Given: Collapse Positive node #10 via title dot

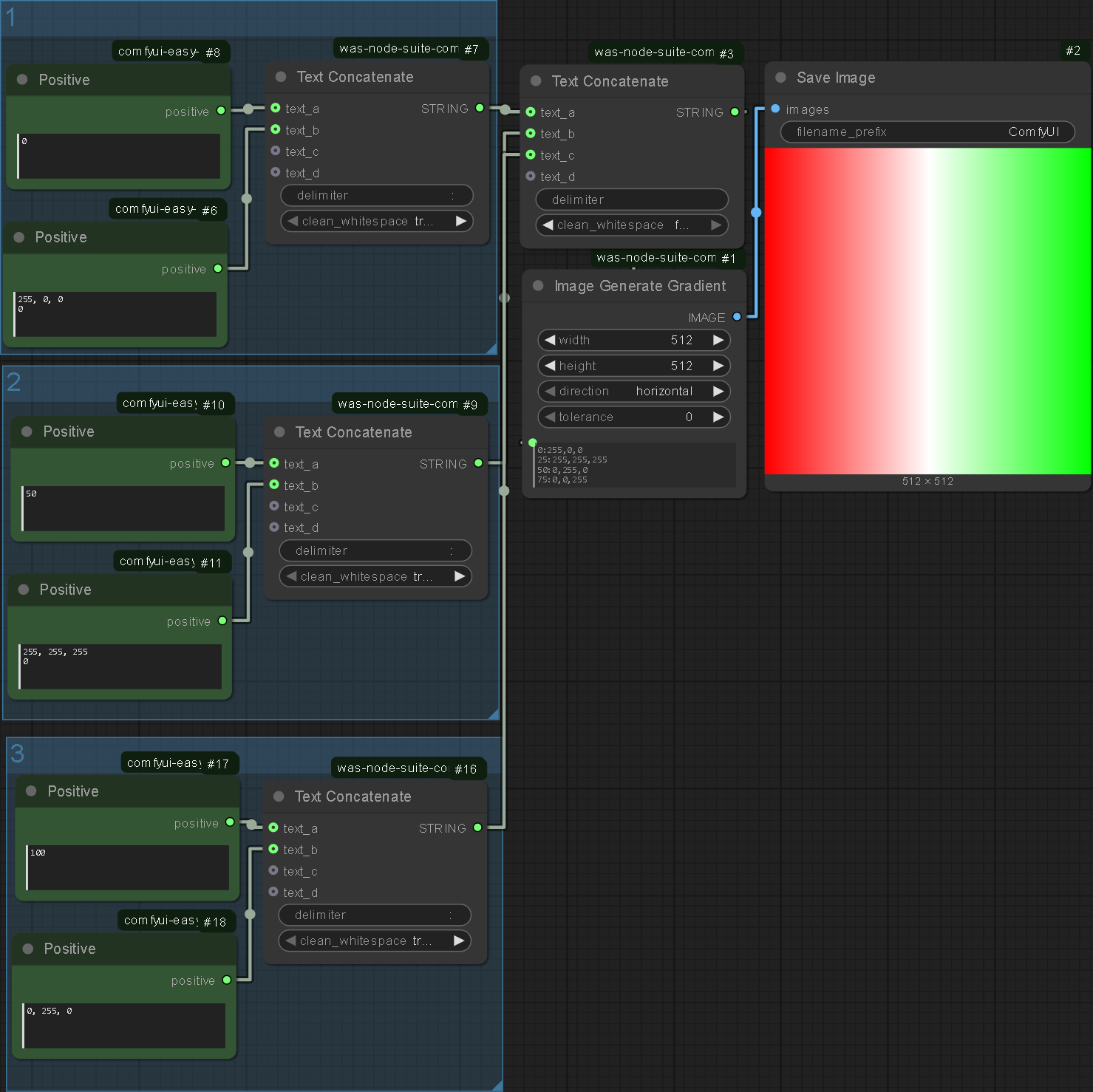Looking at the screenshot, I should click(x=27, y=431).
